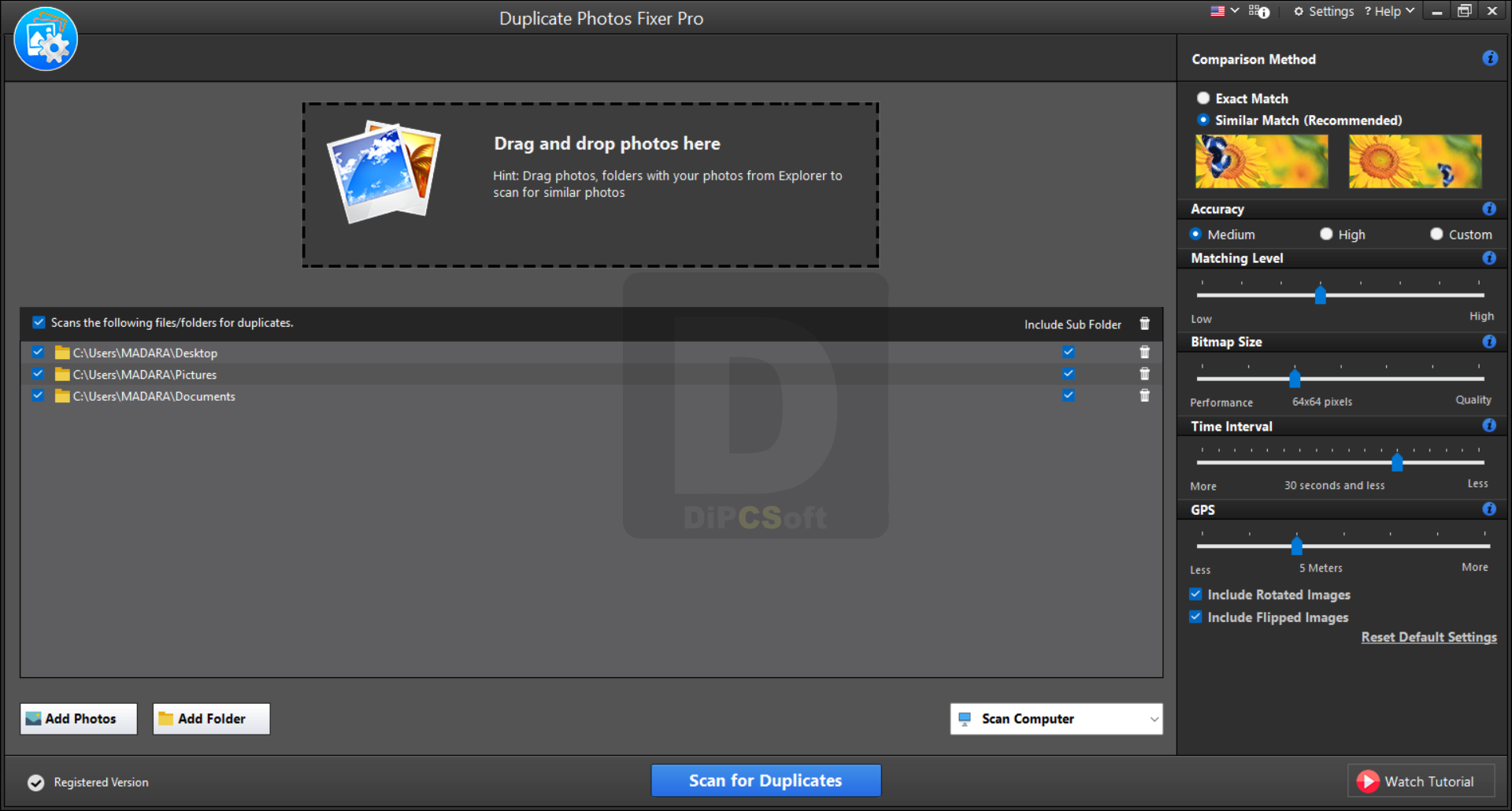Screen dimensions: 1512x811
Task: Minimize the application window
Action: click(x=1436, y=11)
